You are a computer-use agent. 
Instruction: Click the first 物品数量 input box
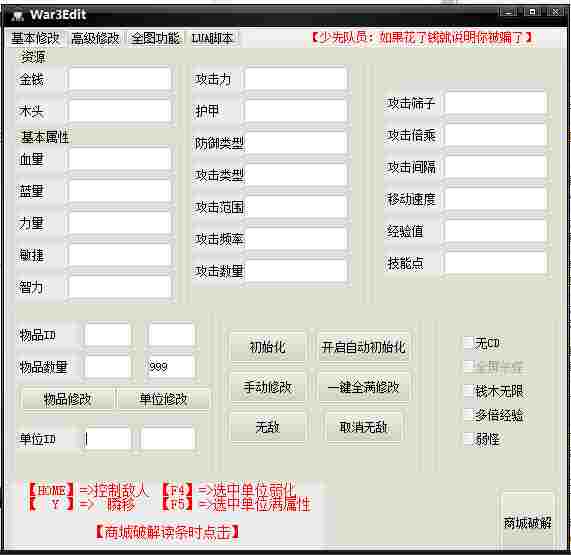(x=107, y=366)
